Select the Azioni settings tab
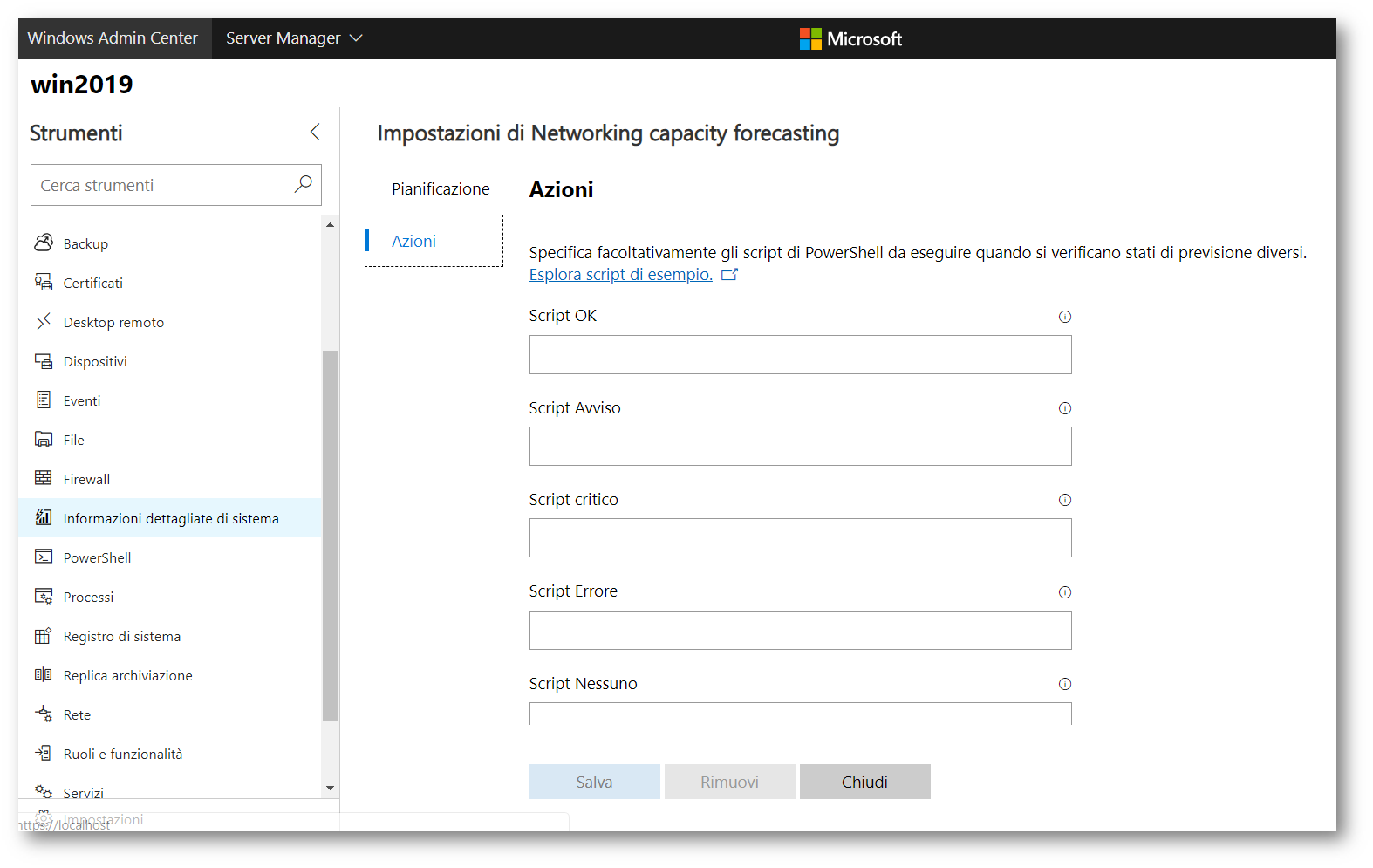This screenshot has width=1373, height=868. [x=434, y=241]
